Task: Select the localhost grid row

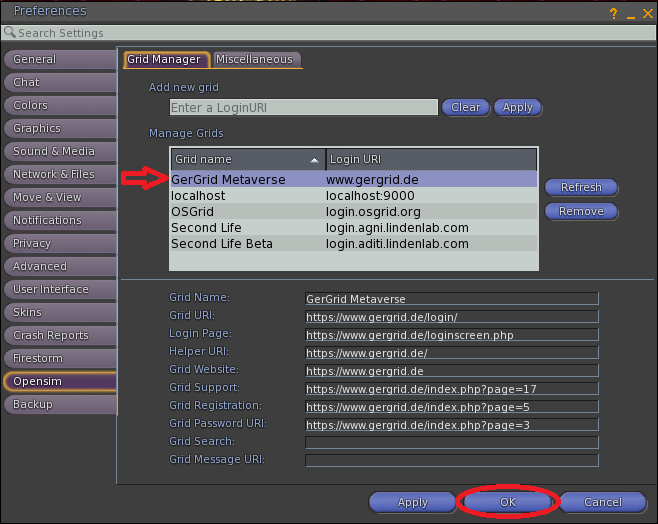Action: [354, 196]
